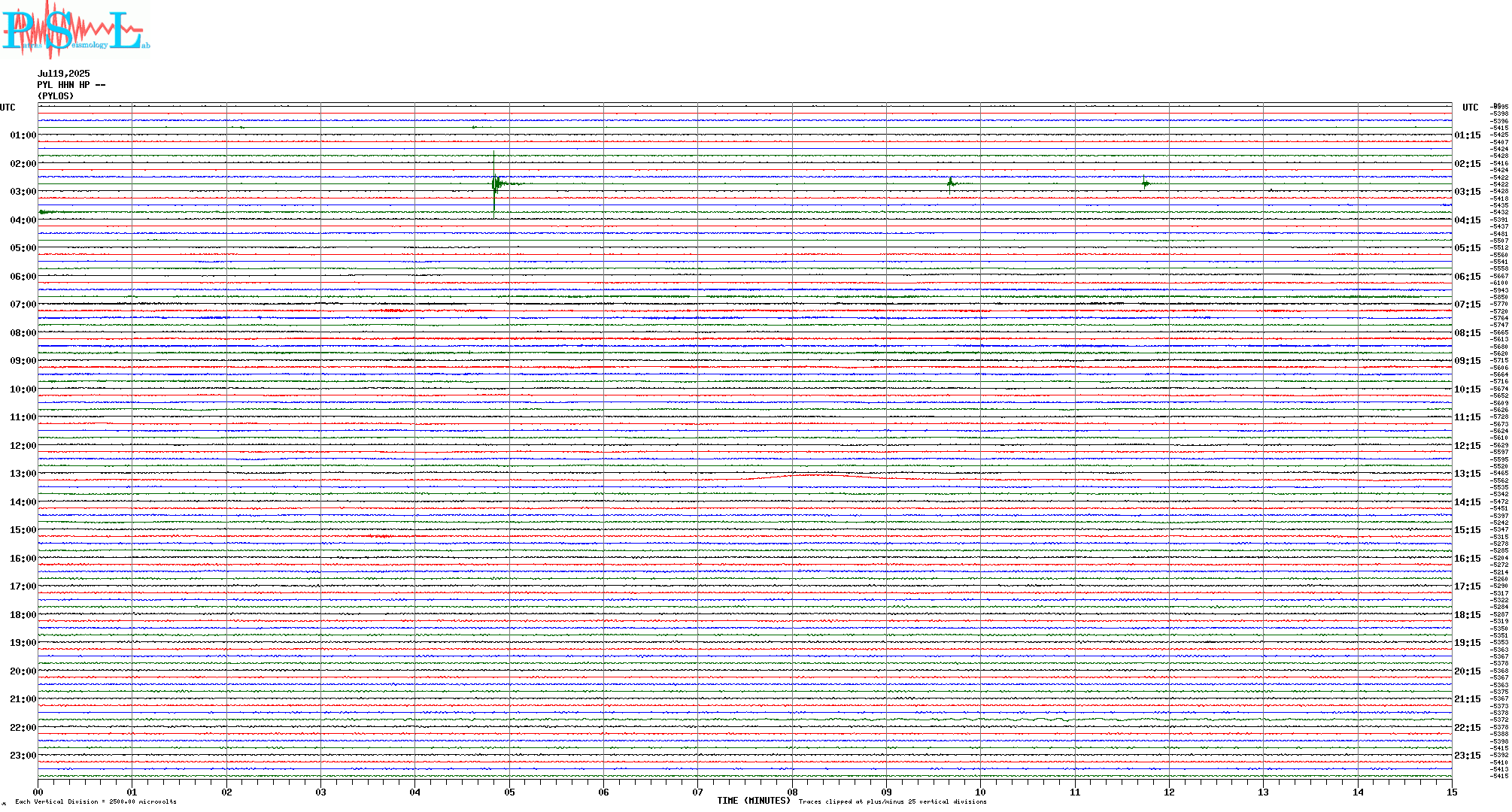Click minute tick 10 on bottom axis
Screen dimensions: 1512x812
coord(980,792)
